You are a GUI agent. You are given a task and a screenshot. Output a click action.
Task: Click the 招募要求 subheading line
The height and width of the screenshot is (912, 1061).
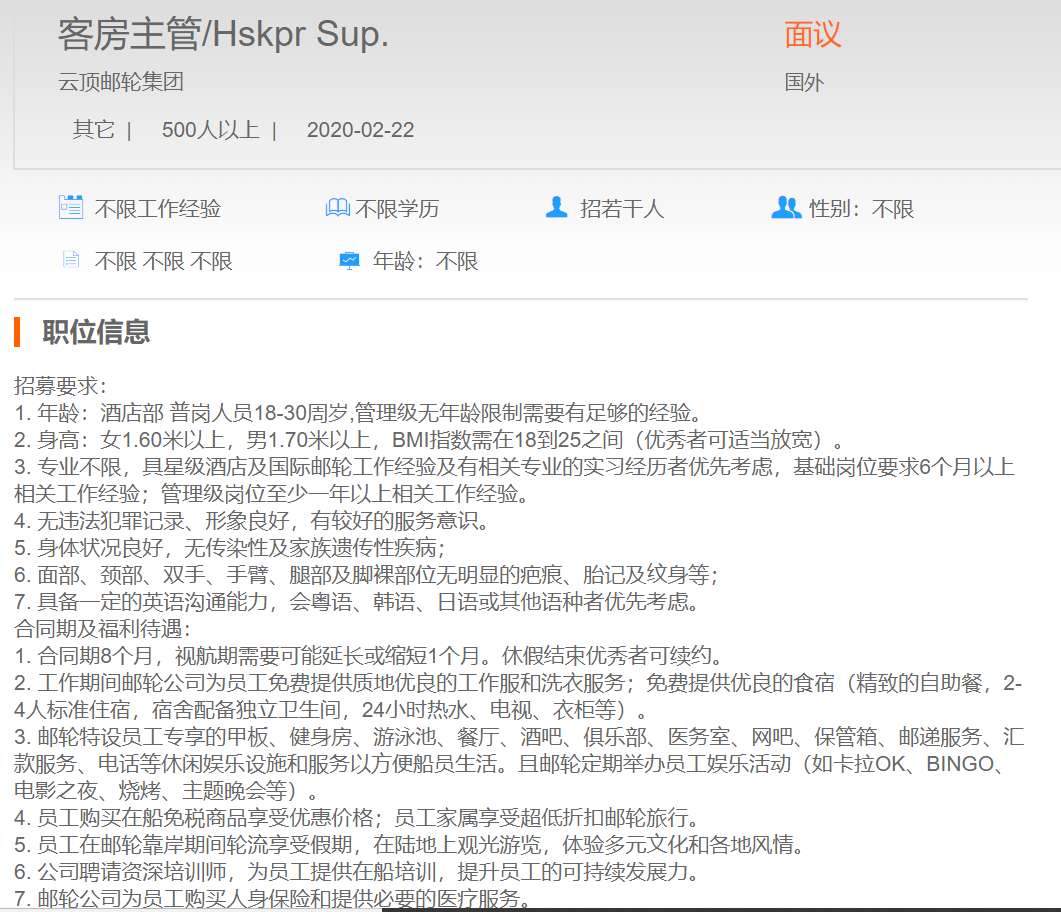click(x=60, y=386)
